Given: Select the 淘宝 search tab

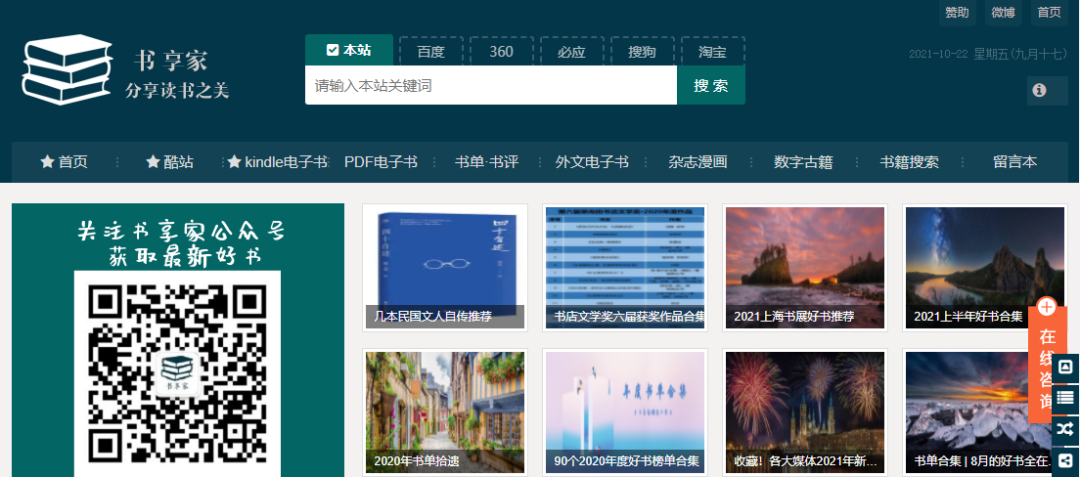Looking at the screenshot, I should coord(712,52).
